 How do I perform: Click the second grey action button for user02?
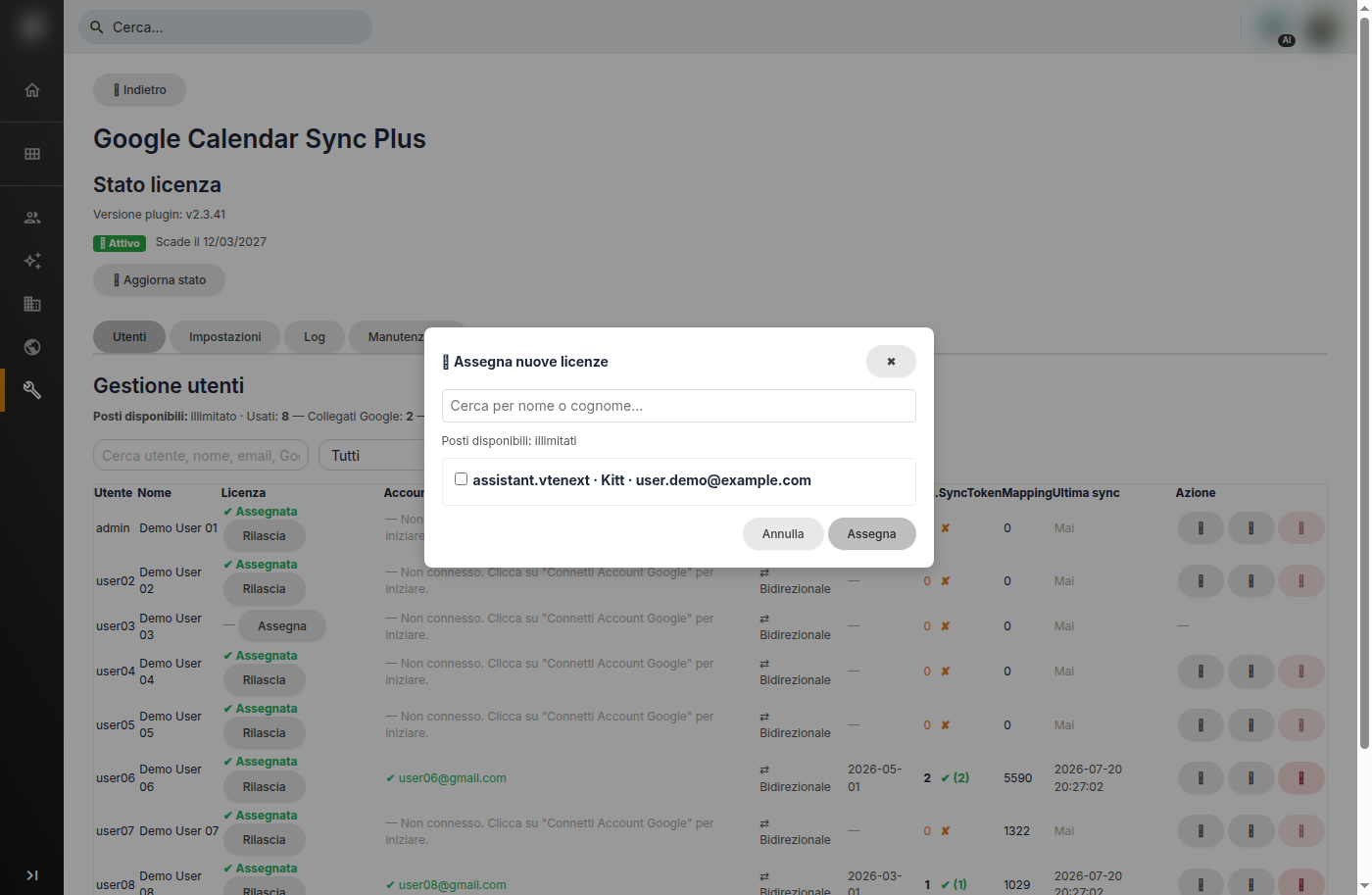point(1251,581)
